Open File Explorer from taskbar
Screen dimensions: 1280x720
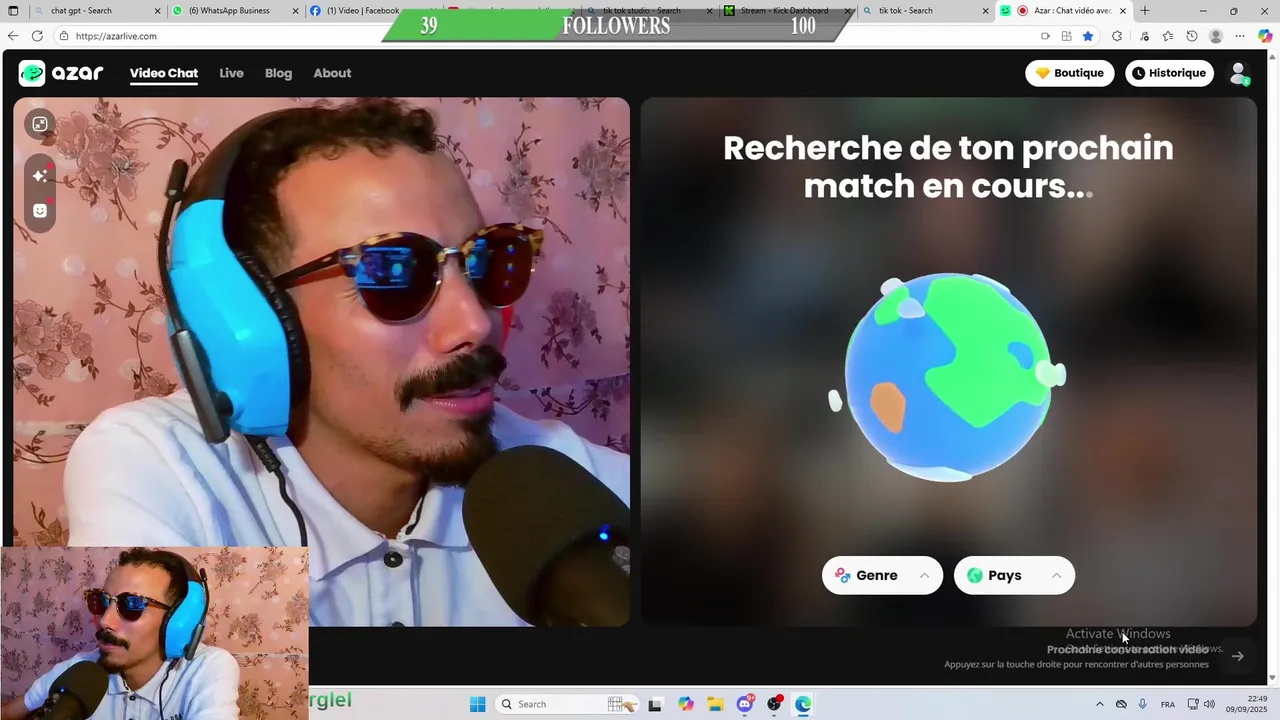tap(715, 704)
